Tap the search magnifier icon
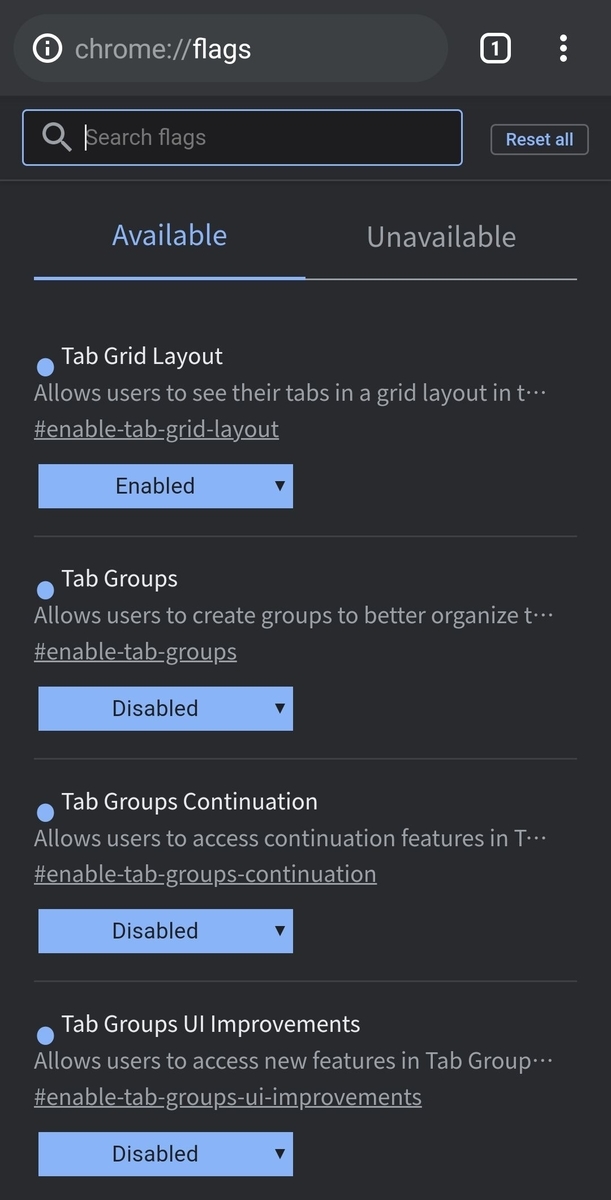Image resolution: width=611 pixels, height=1200 pixels. coord(57,138)
